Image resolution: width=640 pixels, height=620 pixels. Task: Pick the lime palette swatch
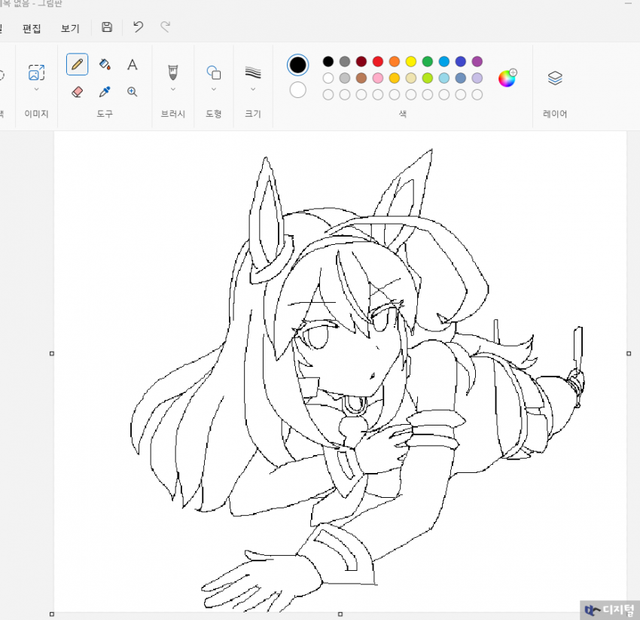coord(427,78)
